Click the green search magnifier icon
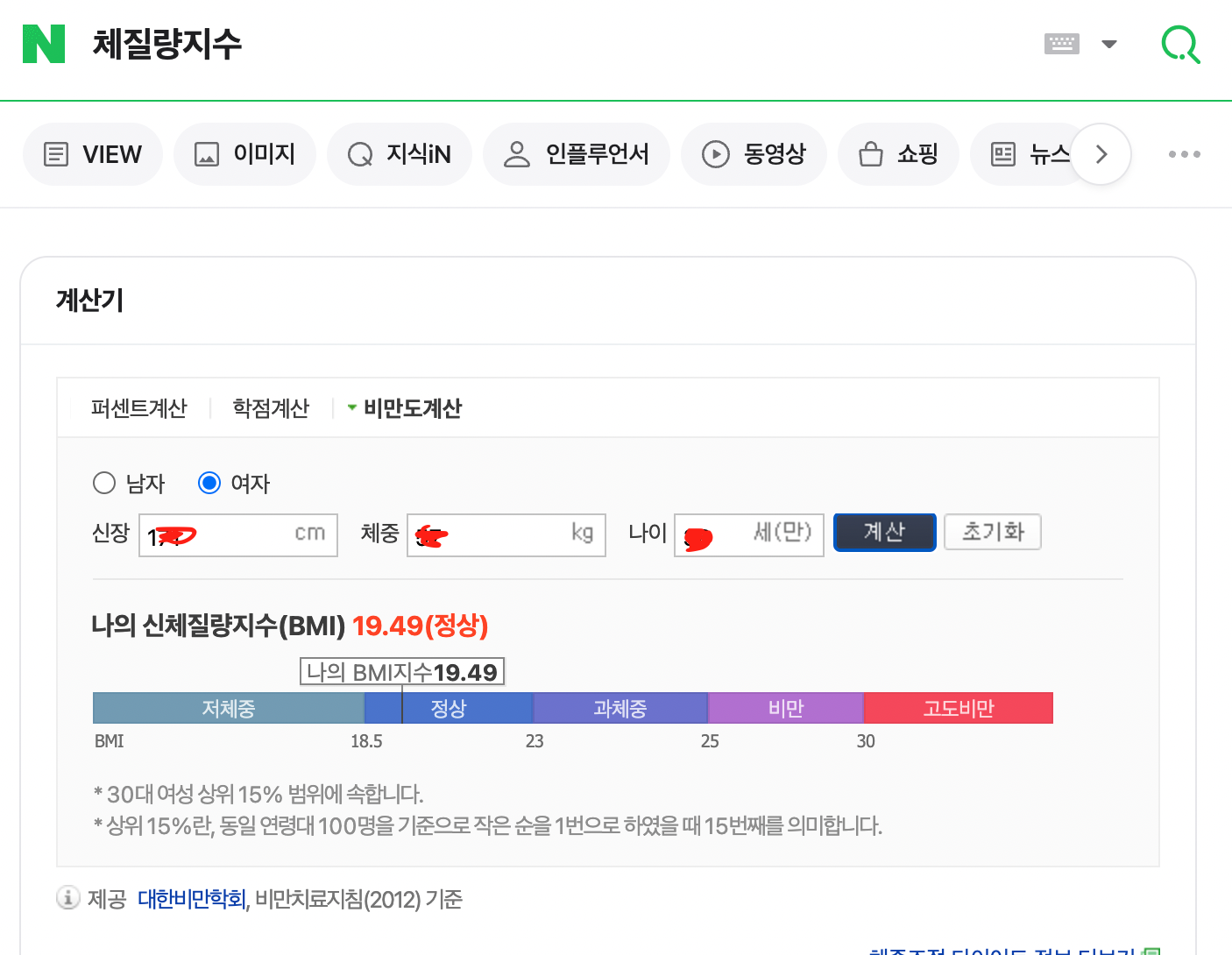The height and width of the screenshot is (955, 1232). [x=1180, y=44]
